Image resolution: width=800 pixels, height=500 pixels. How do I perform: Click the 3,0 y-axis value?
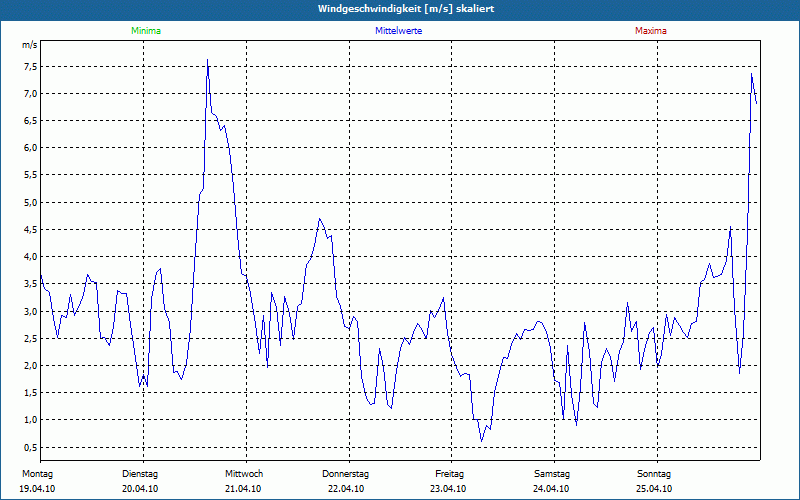tap(30, 311)
